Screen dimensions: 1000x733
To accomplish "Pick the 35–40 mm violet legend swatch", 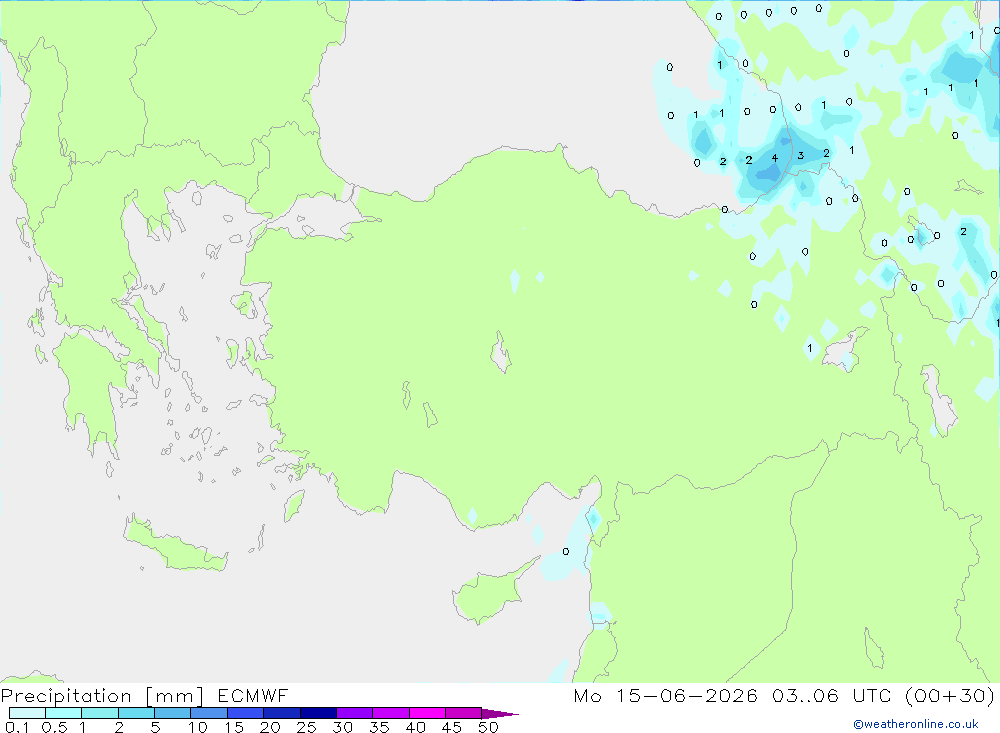I will pyautogui.click(x=390, y=713).
